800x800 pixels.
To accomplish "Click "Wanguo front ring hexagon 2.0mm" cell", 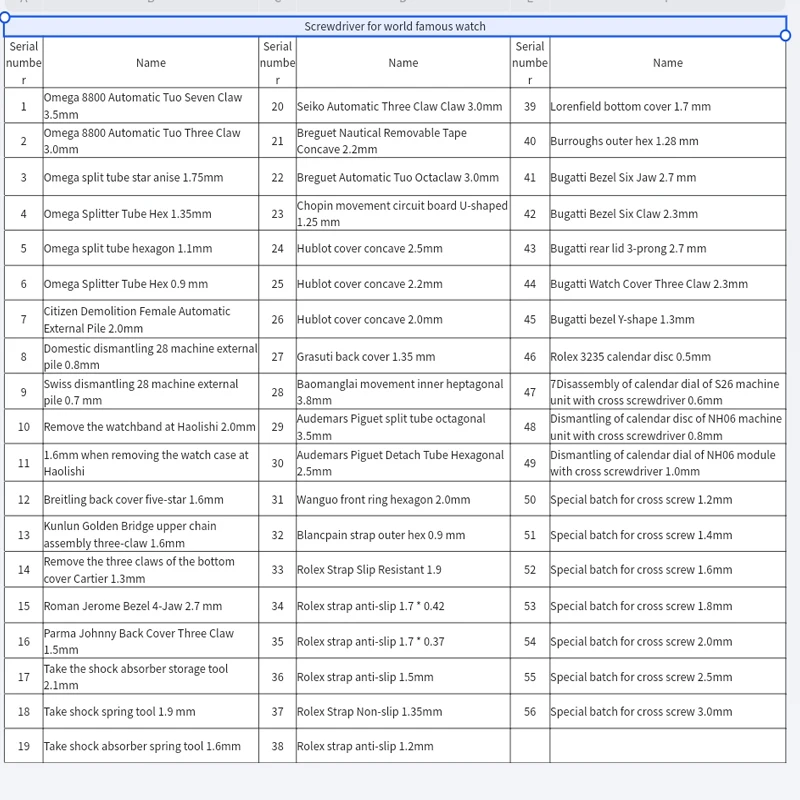I will coord(403,499).
